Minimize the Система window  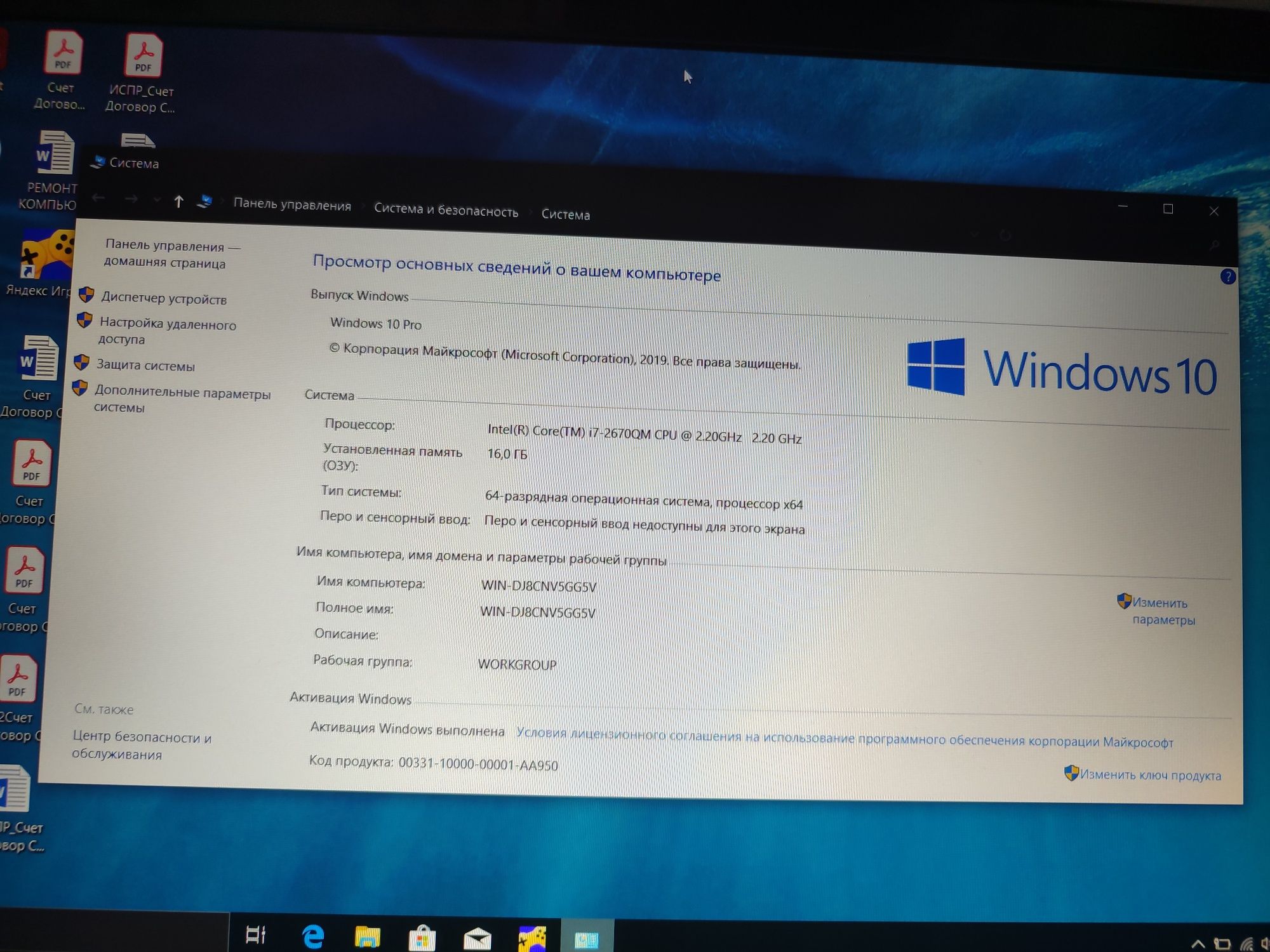[x=1123, y=206]
